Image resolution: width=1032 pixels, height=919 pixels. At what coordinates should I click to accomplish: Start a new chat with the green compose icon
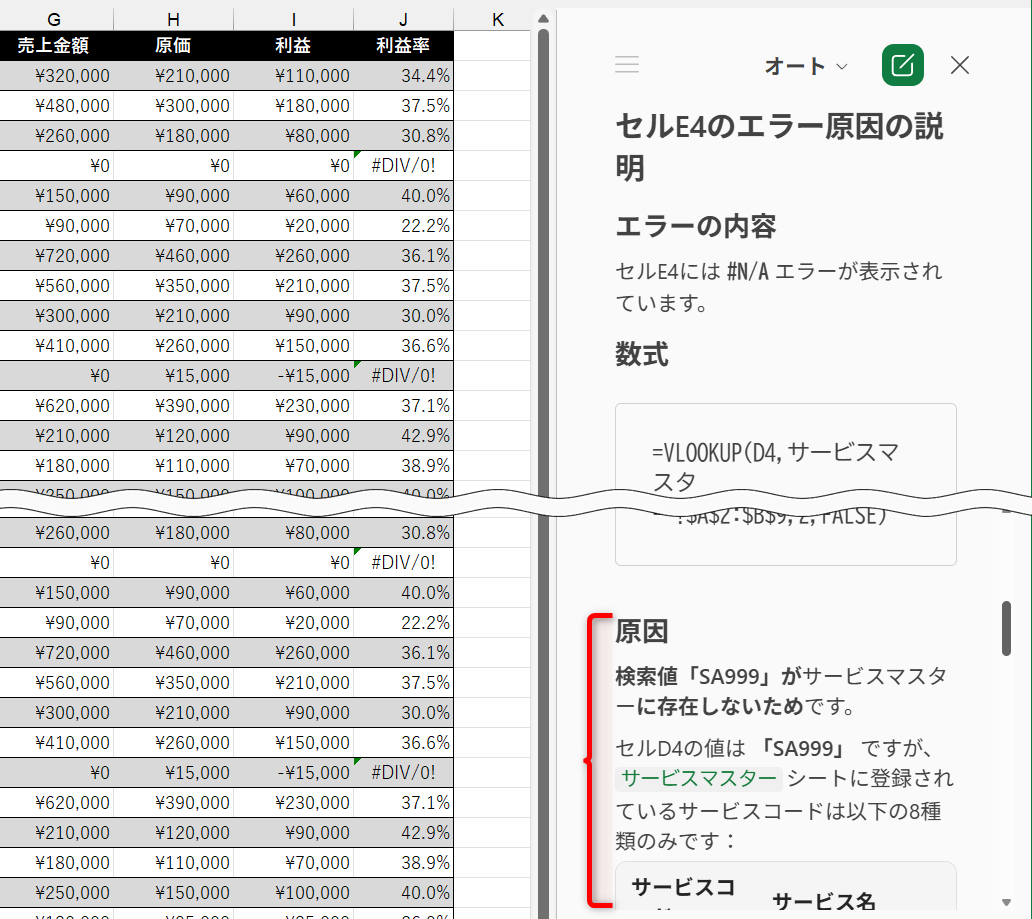902,65
